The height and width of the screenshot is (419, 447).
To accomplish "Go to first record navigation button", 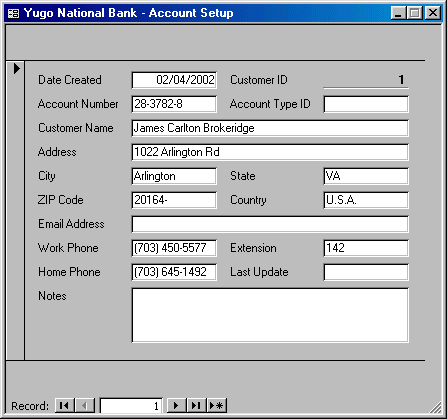I will (64, 405).
